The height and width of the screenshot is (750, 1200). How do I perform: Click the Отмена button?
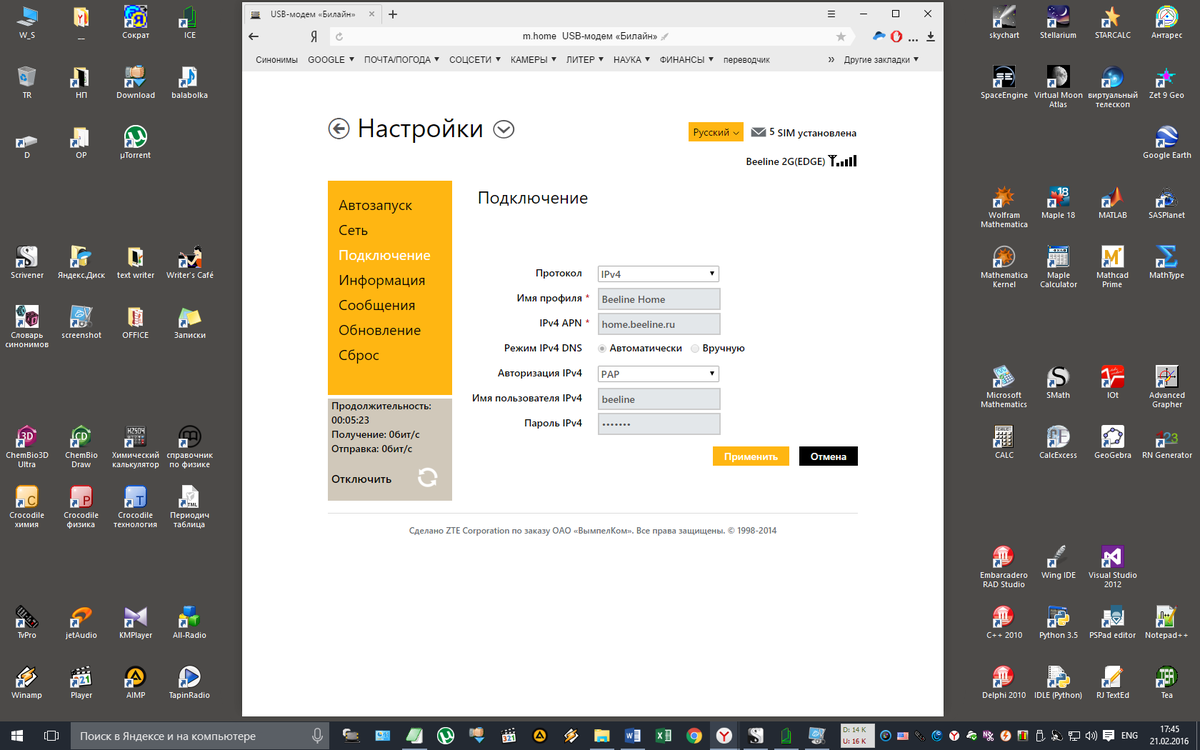point(828,456)
